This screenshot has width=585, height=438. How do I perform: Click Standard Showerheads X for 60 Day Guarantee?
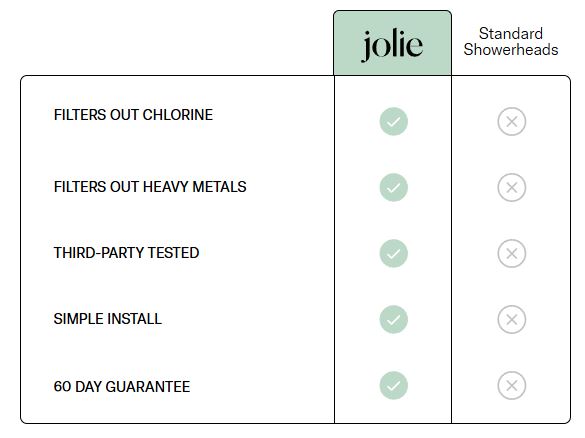pos(512,385)
